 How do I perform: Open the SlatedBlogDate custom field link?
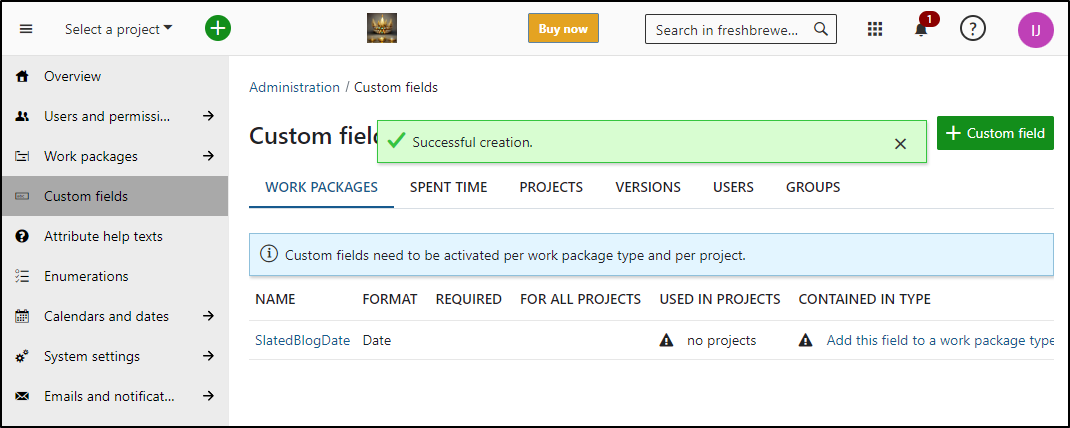click(x=302, y=341)
